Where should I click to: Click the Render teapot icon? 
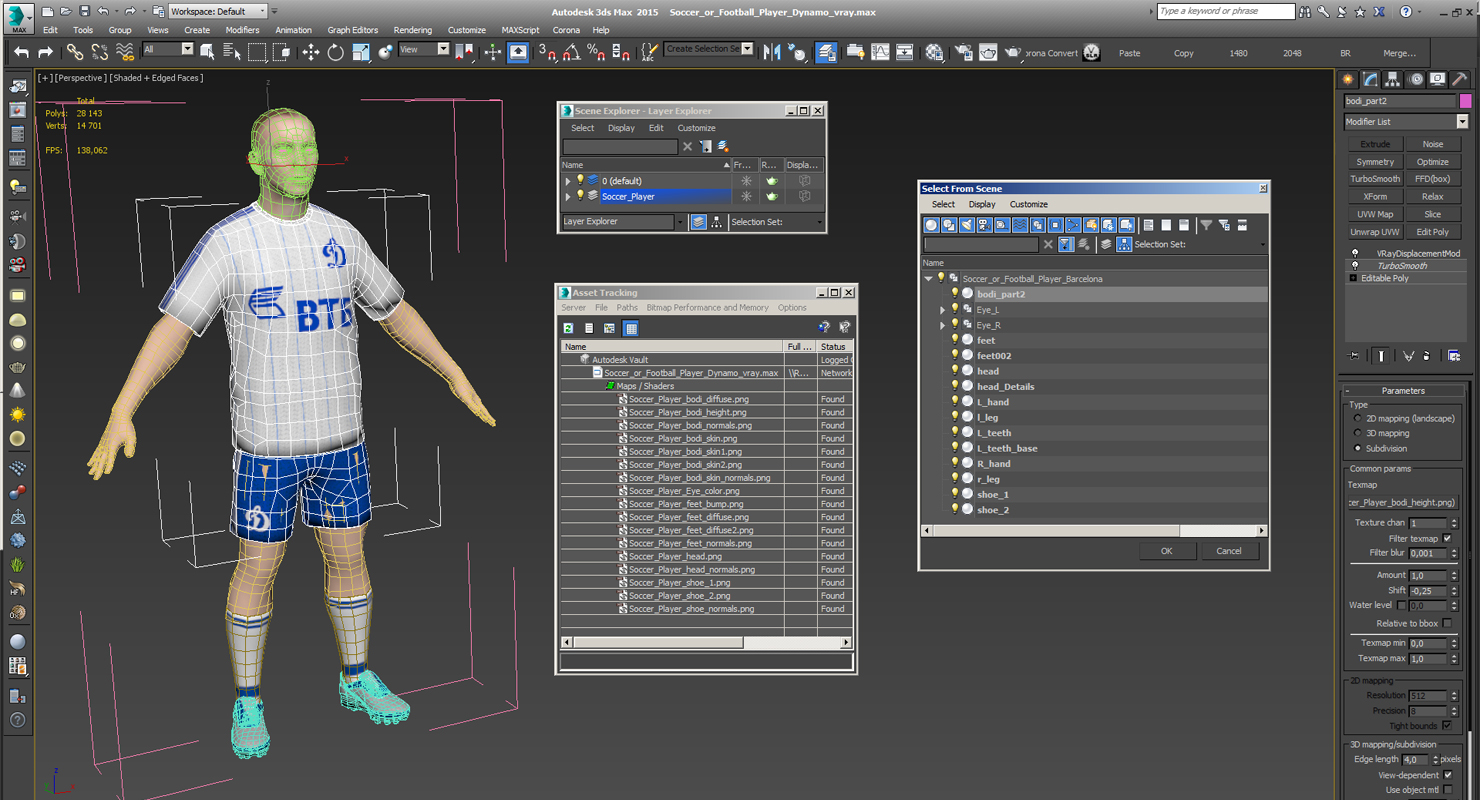(1012, 52)
